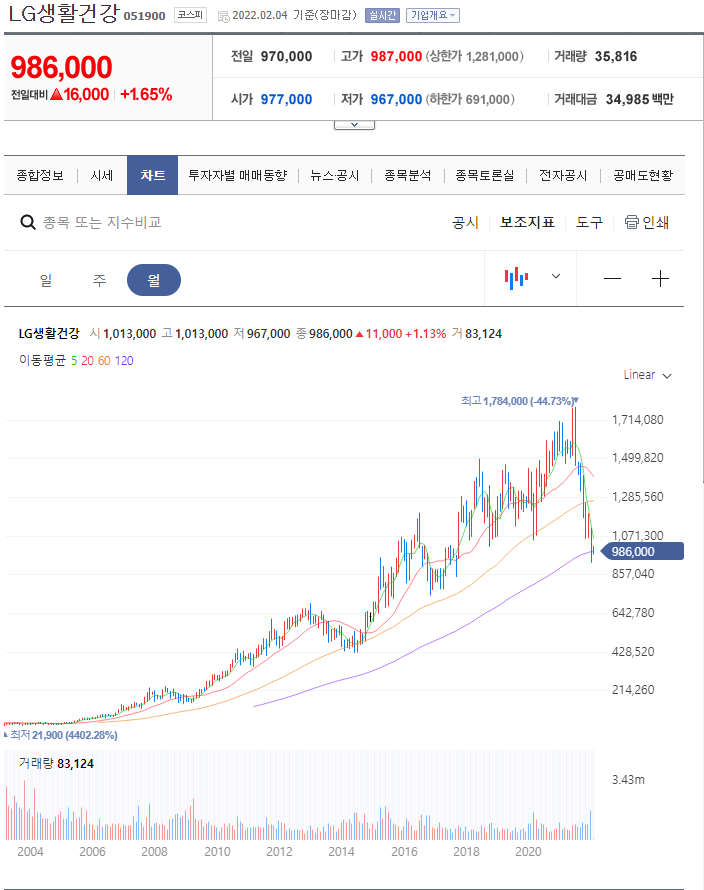This screenshot has width=704, height=890.
Task: Open the 도구 tools menu
Action: tap(589, 222)
